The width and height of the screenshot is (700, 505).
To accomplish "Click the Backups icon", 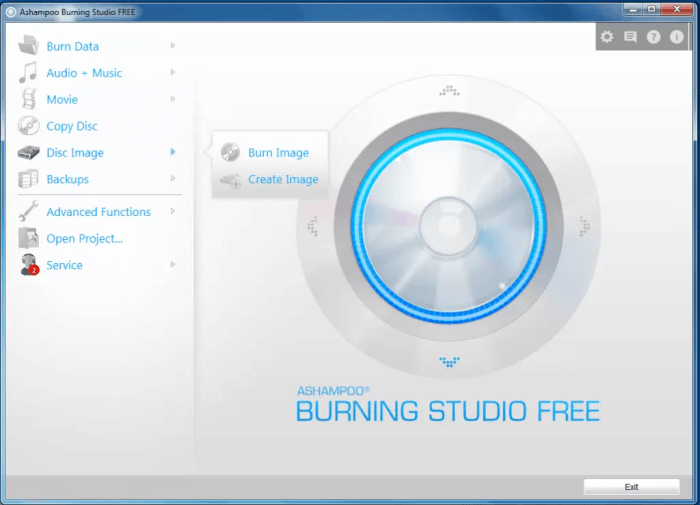I will (x=28, y=179).
